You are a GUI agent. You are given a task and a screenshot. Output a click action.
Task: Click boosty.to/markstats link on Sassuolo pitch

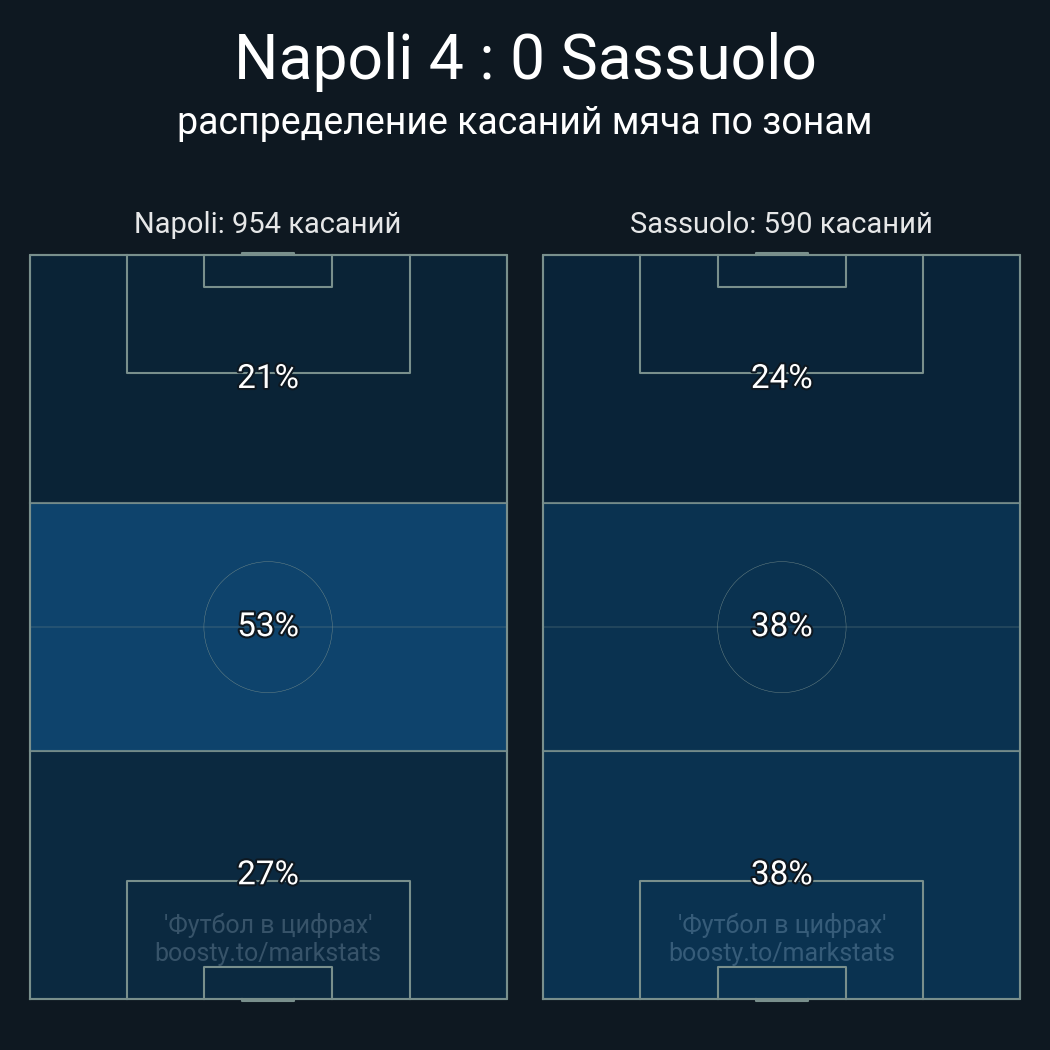[x=781, y=952]
